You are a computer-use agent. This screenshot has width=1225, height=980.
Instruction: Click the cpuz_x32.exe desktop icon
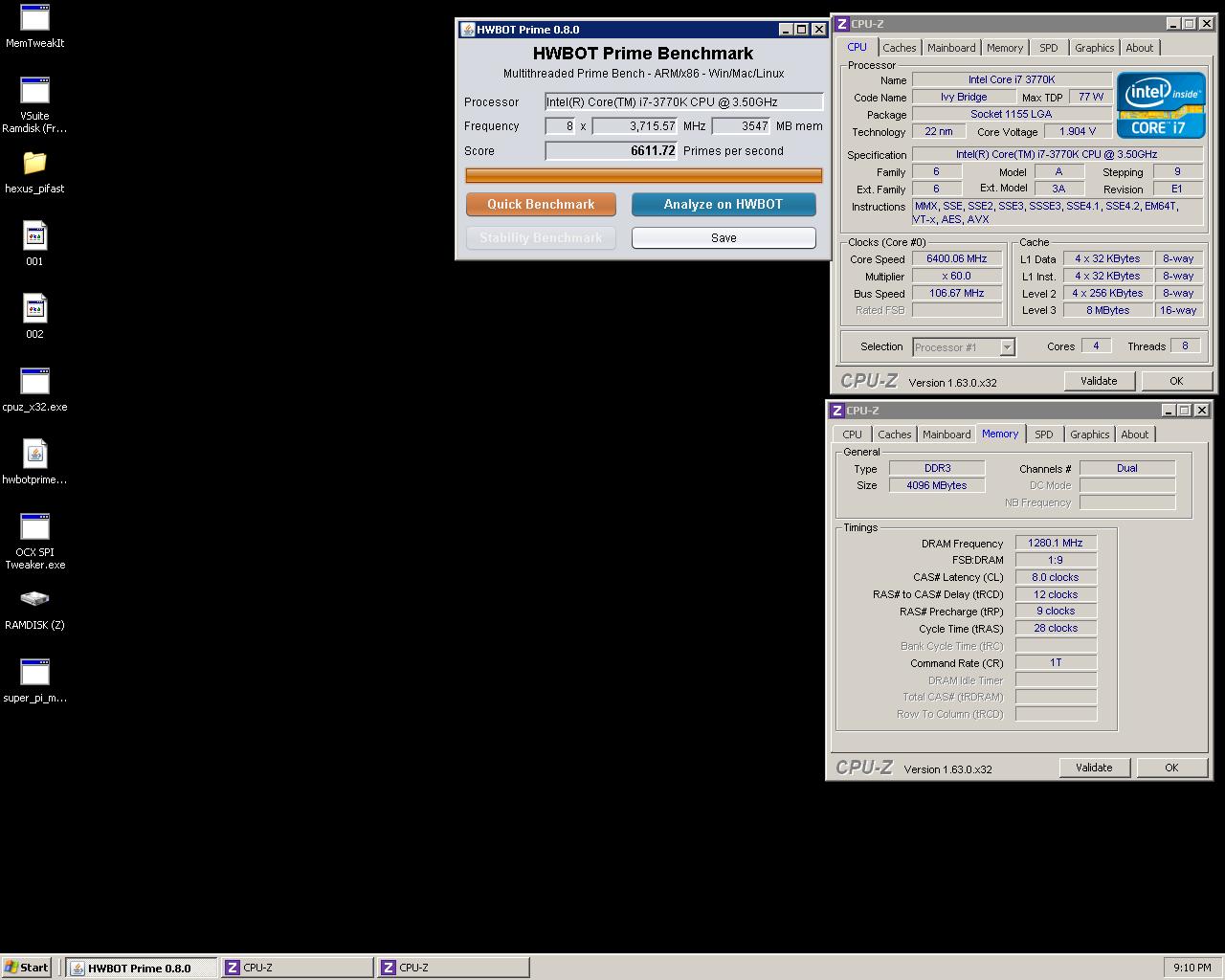pos(34,390)
